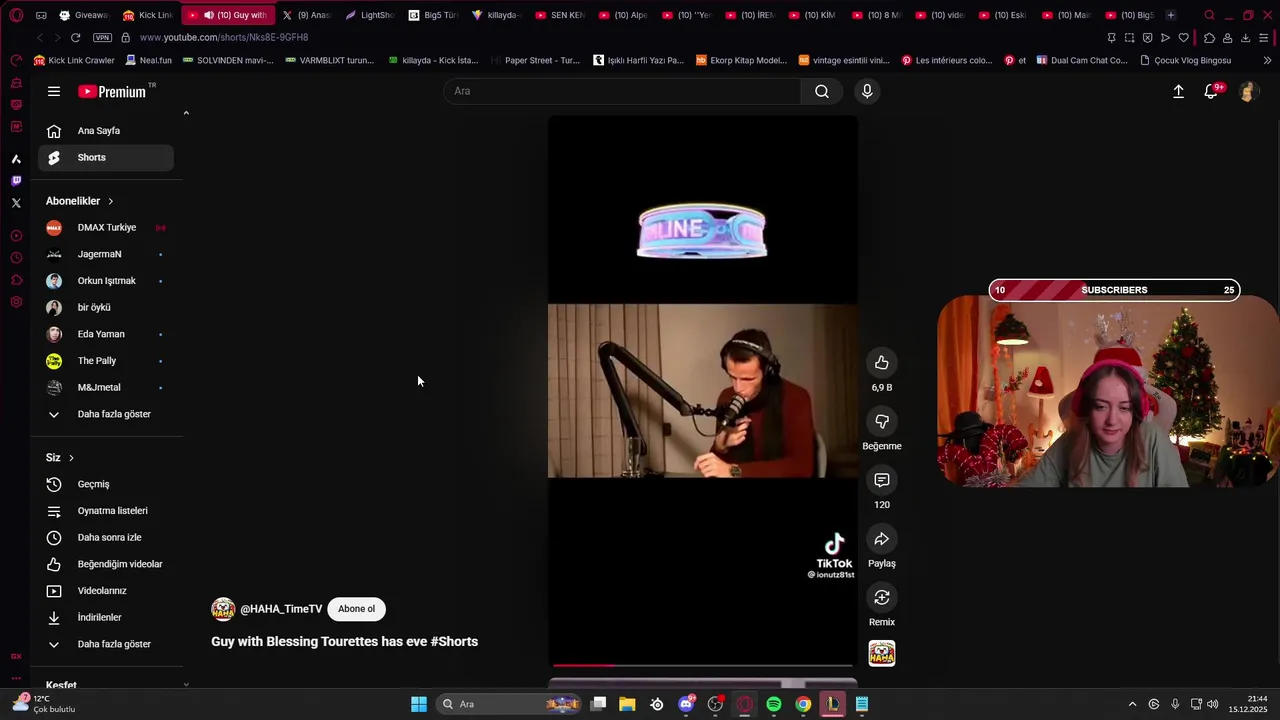Show bookmarks overflow chevron
Image resolution: width=1280 pixels, height=720 pixels.
pos(1268,60)
